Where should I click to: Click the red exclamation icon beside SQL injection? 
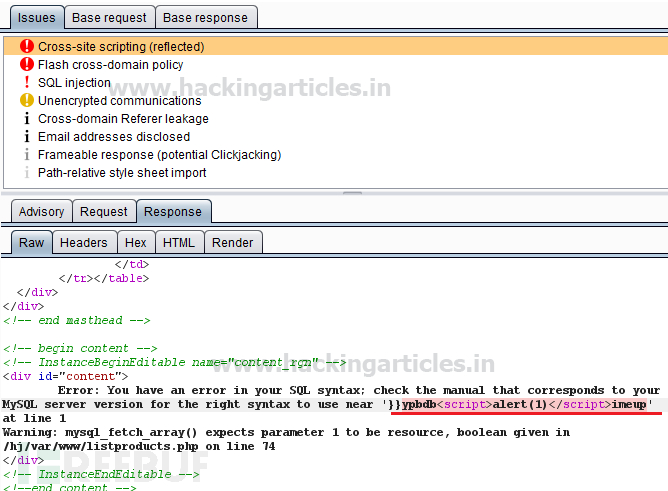pyautogui.click(x=27, y=82)
